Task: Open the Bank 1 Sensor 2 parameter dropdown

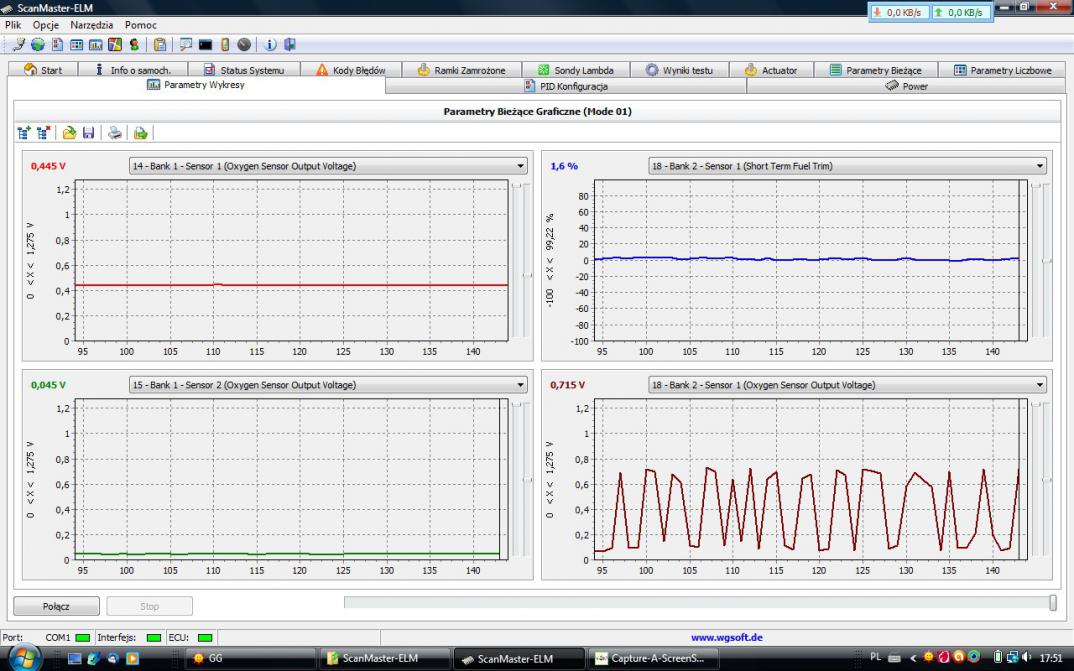Action: pos(520,385)
